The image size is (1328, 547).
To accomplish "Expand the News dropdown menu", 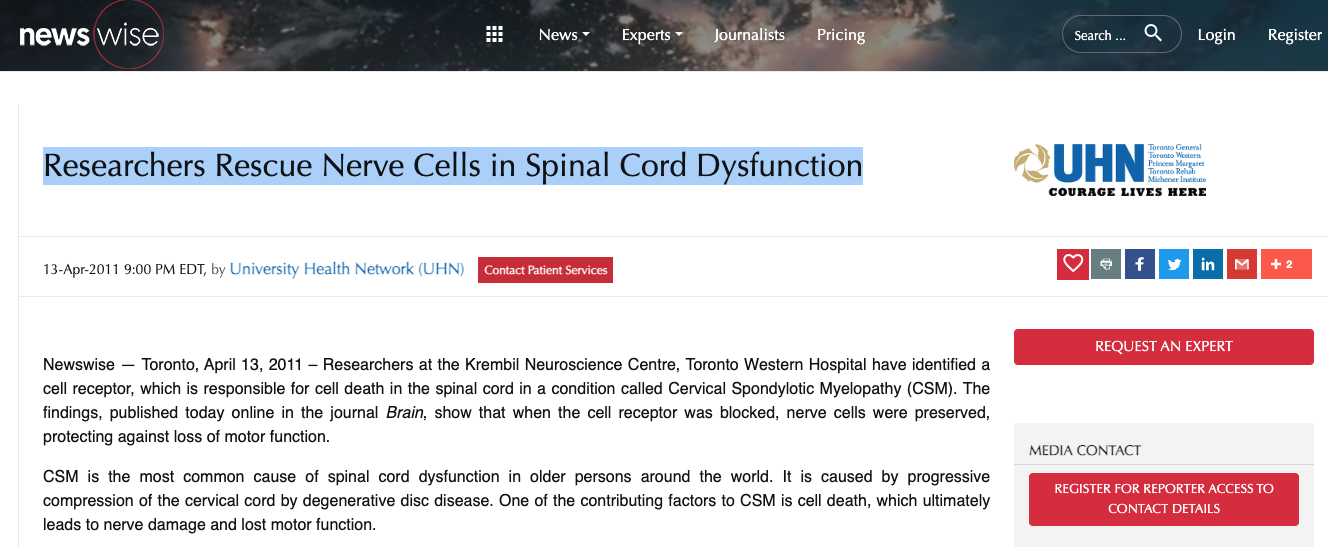I will (x=564, y=35).
